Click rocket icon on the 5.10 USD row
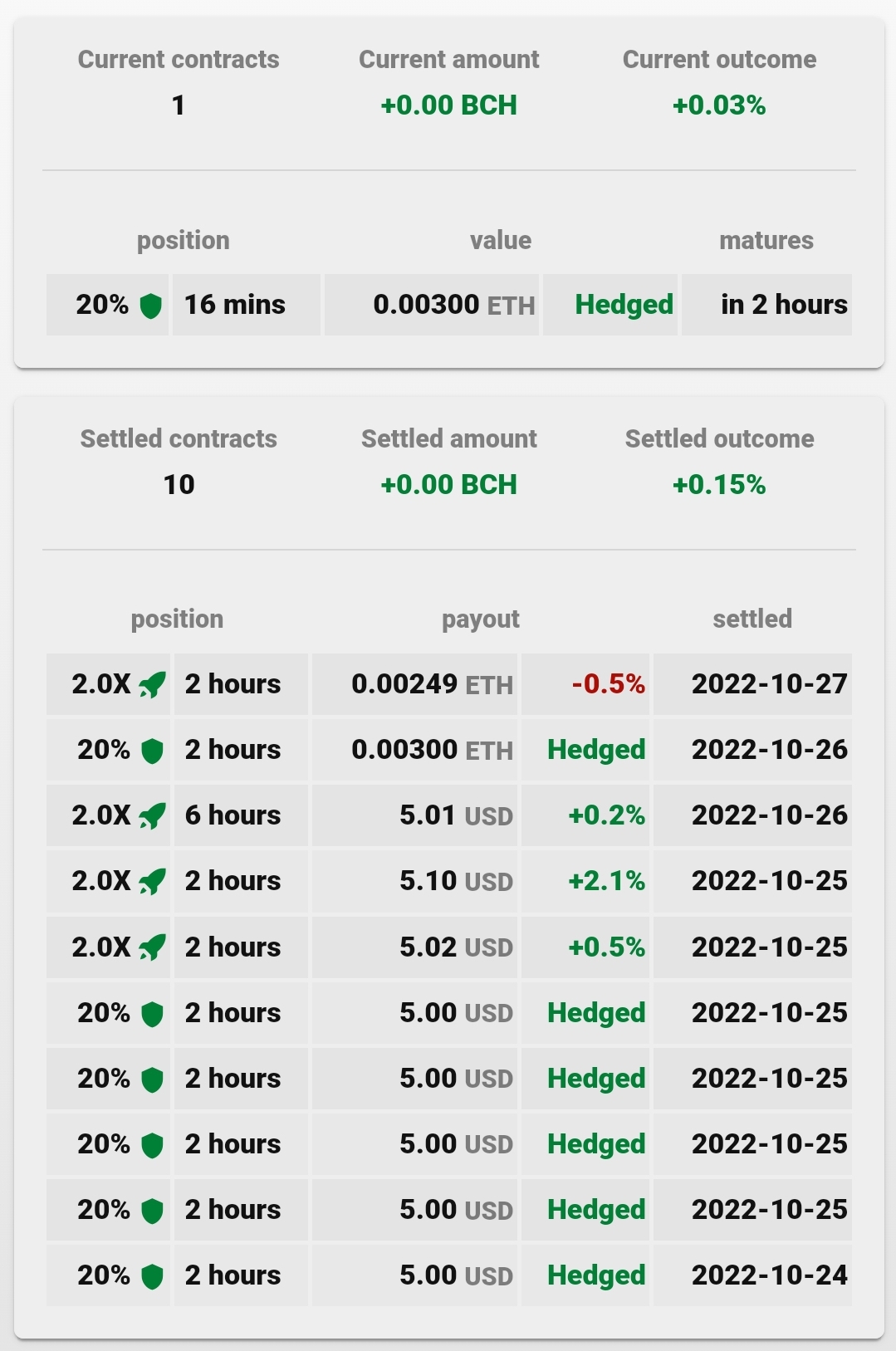 coord(152,882)
